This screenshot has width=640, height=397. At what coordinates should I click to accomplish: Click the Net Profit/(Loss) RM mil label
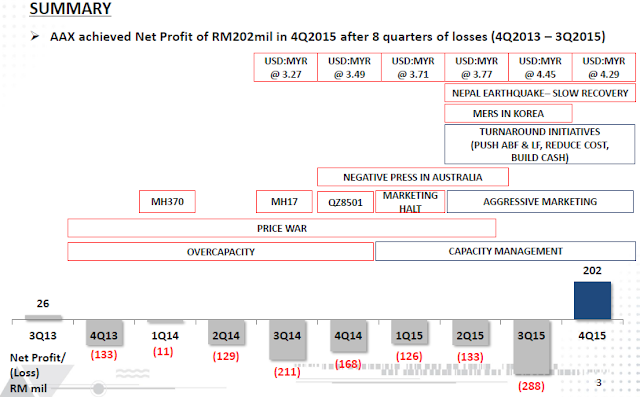pyautogui.click(x=38, y=373)
